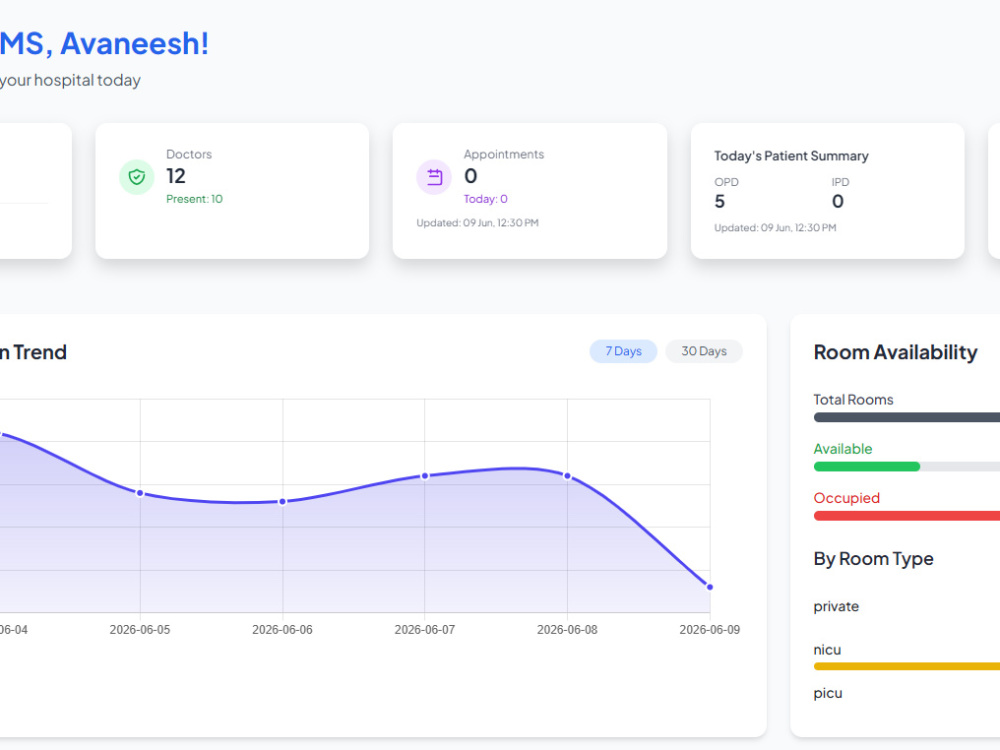The width and height of the screenshot is (1000, 750).
Task: Select the 2026-06-08 data point on chart
Action: point(568,476)
